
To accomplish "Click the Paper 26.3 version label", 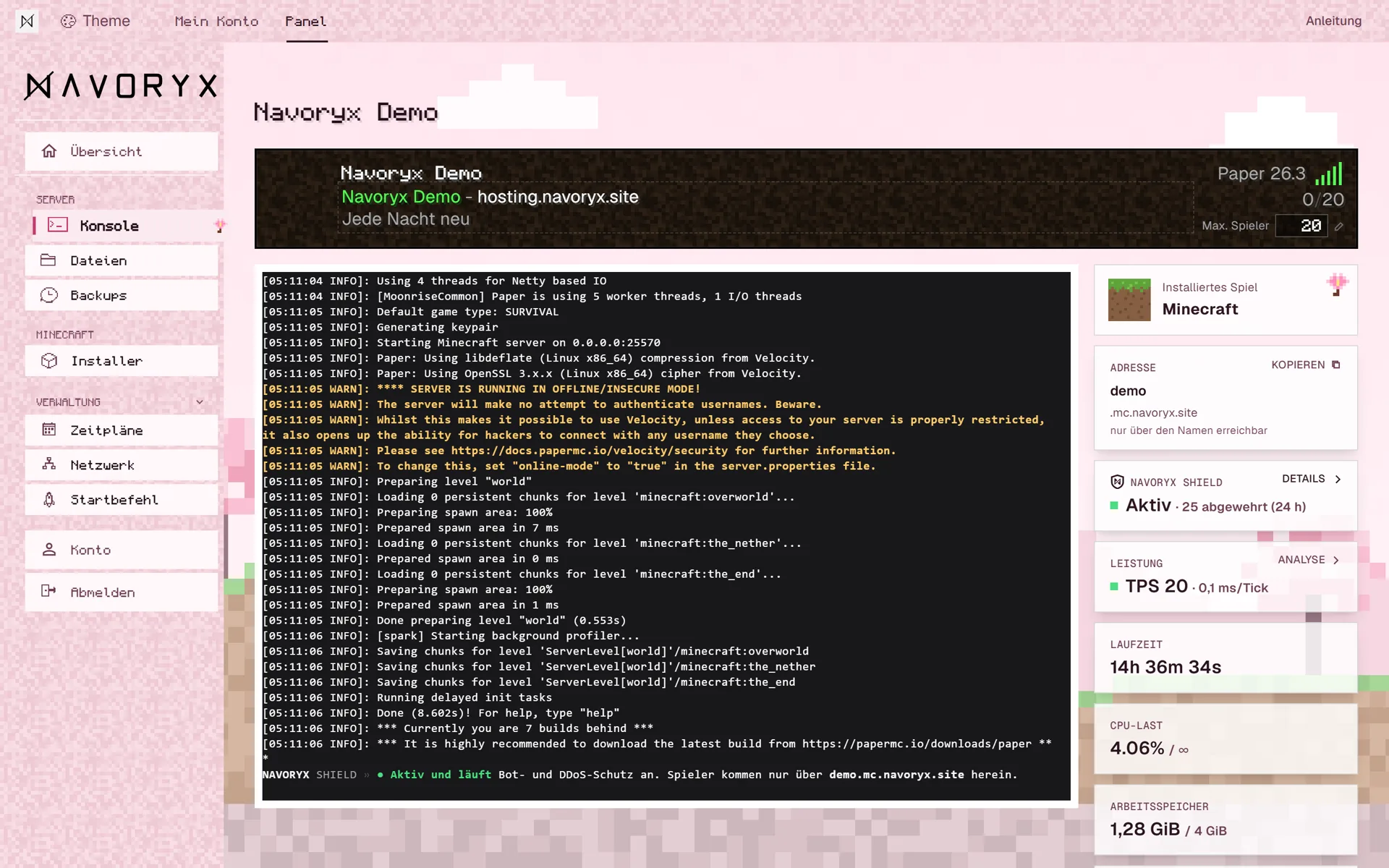I will tap(1261, 174).
